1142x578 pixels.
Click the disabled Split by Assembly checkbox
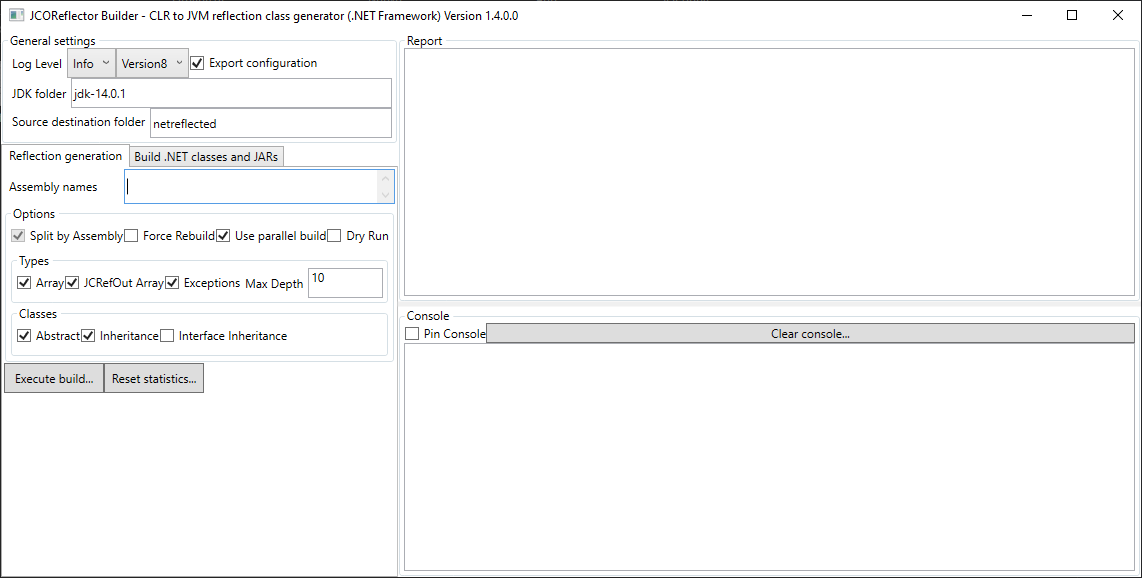(x=18, y=236)
